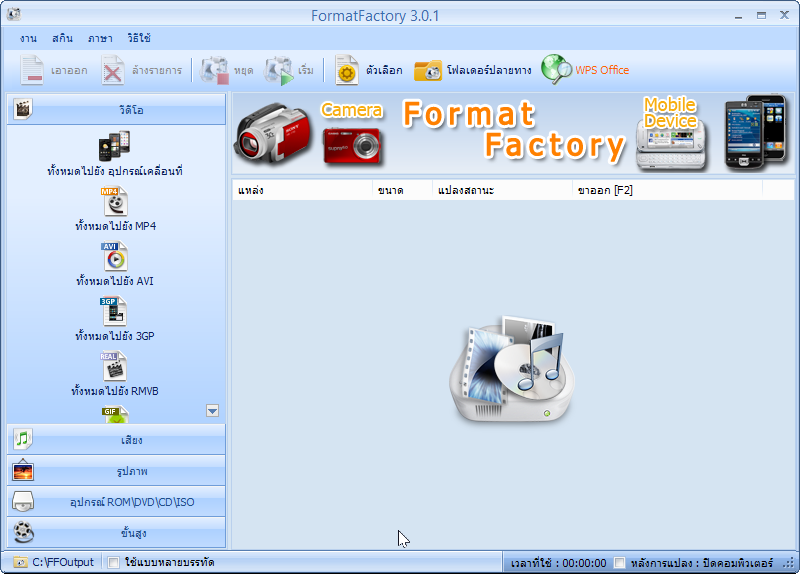Click the Clear list (ล้างรายการ) icon

click(x=113, y=70)
